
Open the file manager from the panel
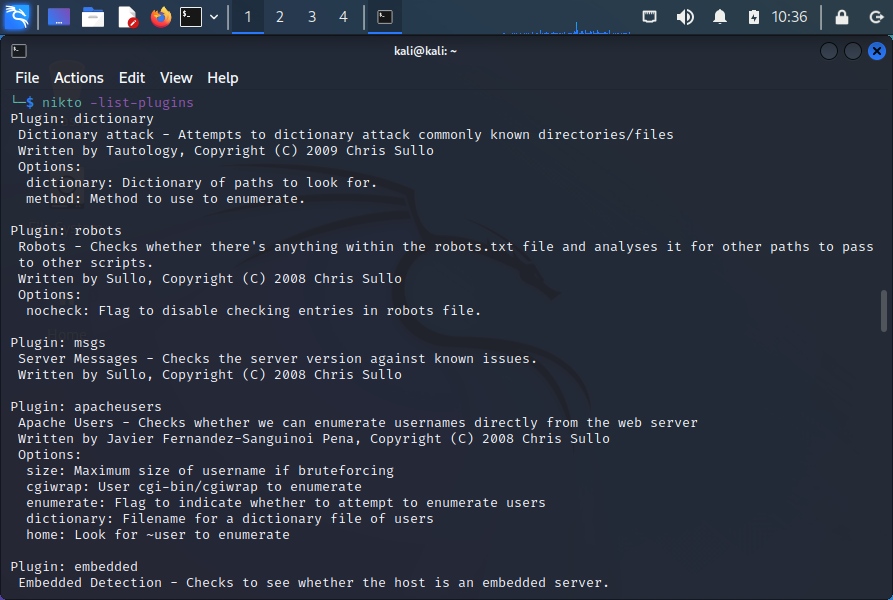[93, 17]
